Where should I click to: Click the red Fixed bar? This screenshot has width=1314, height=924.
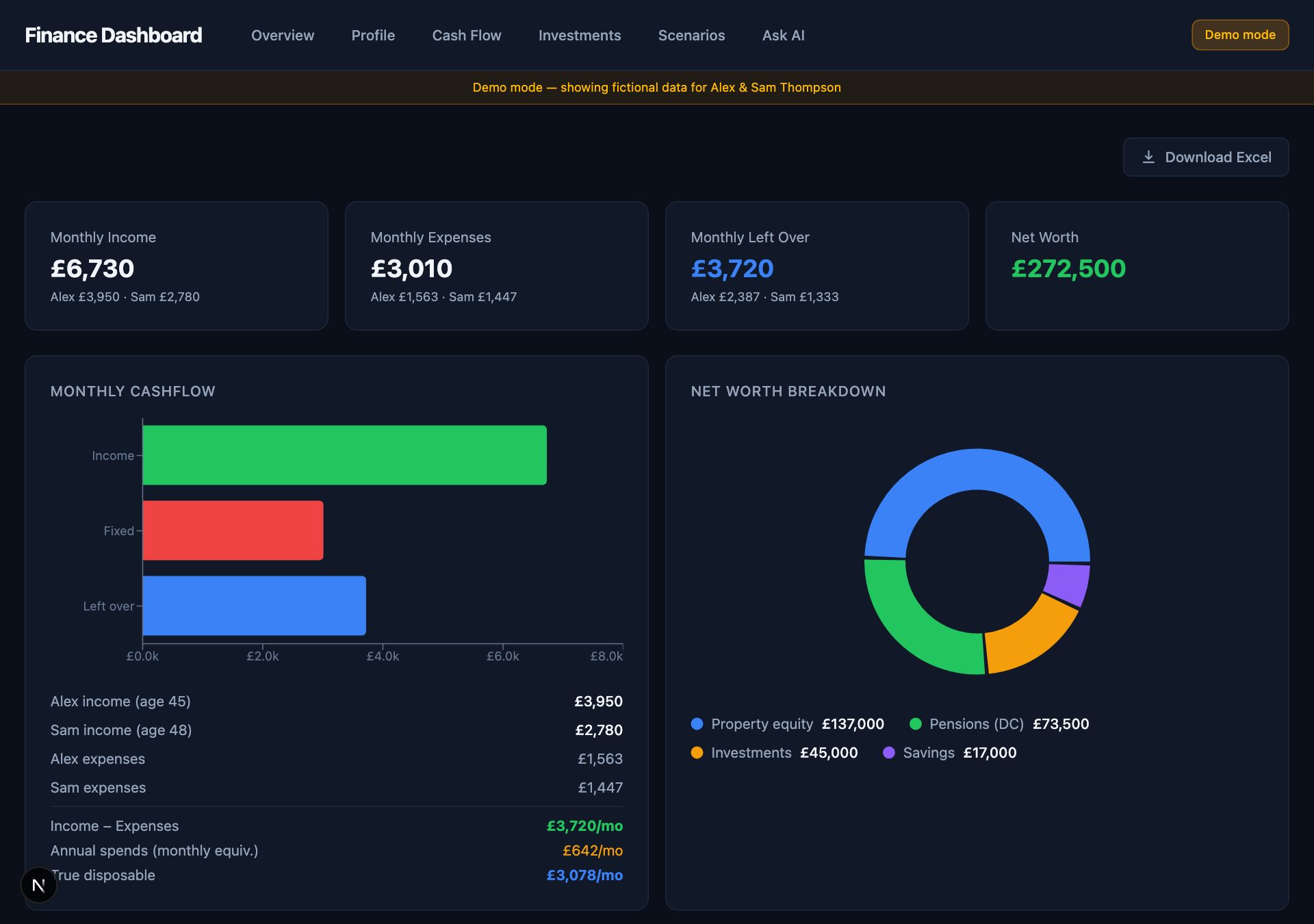coord(233,530)
